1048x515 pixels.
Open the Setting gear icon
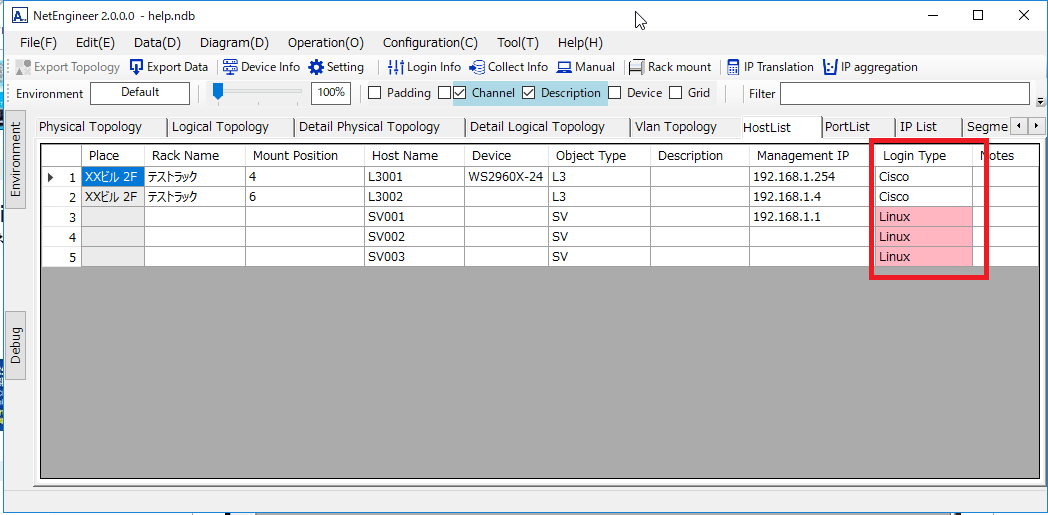(316, 67)
